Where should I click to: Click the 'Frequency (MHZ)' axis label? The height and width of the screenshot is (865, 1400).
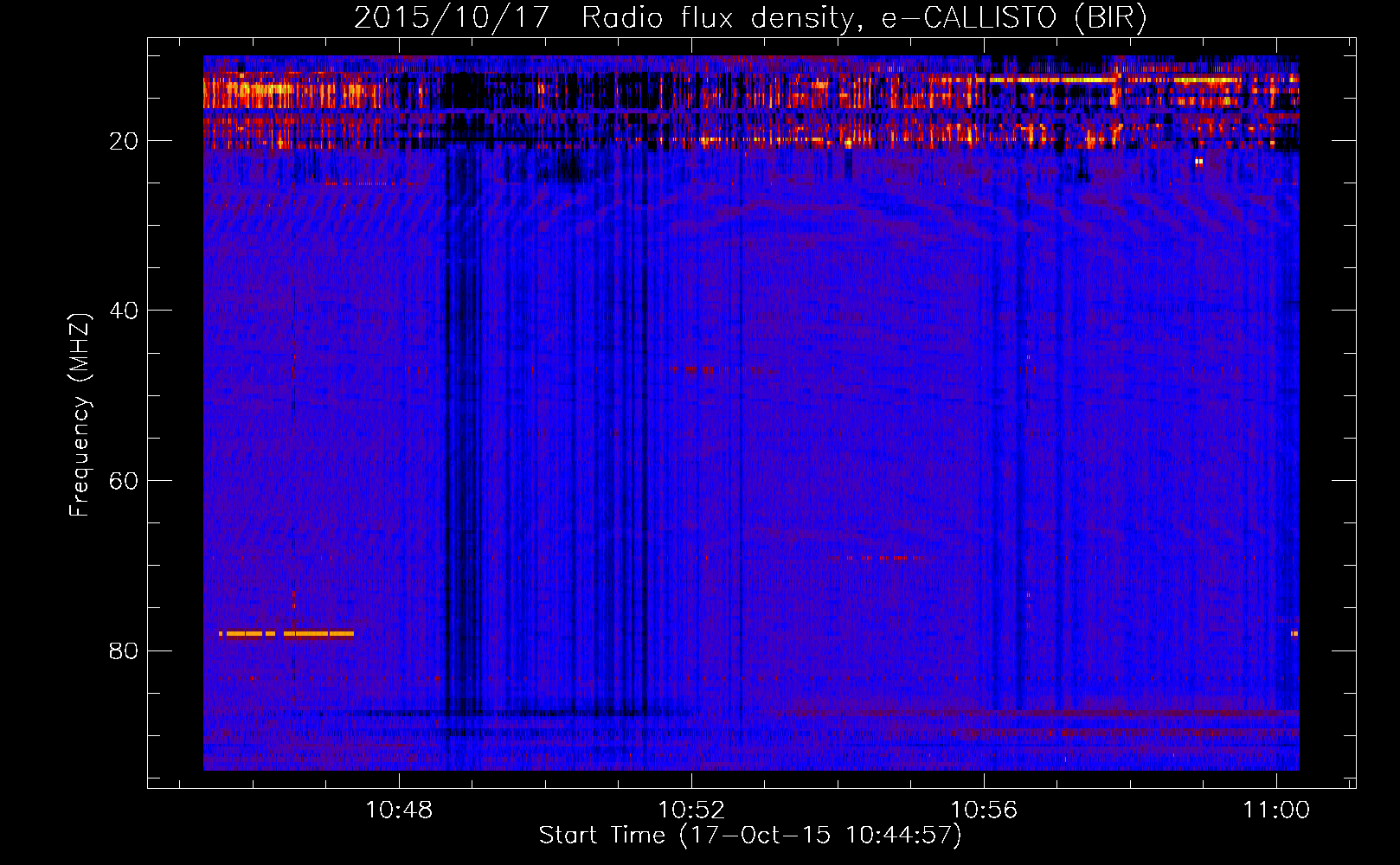[x=79, y=415]
